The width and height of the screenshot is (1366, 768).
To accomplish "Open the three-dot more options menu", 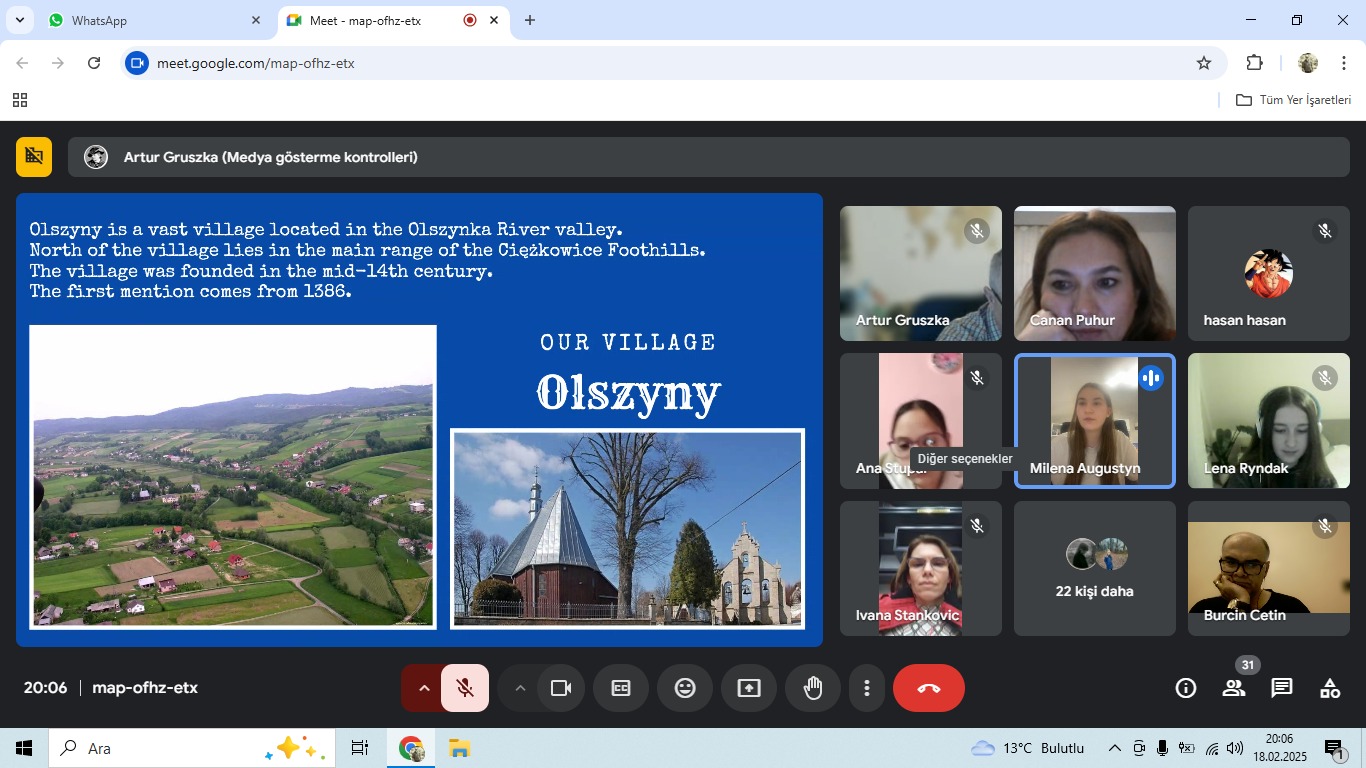I will pos(867,688).
